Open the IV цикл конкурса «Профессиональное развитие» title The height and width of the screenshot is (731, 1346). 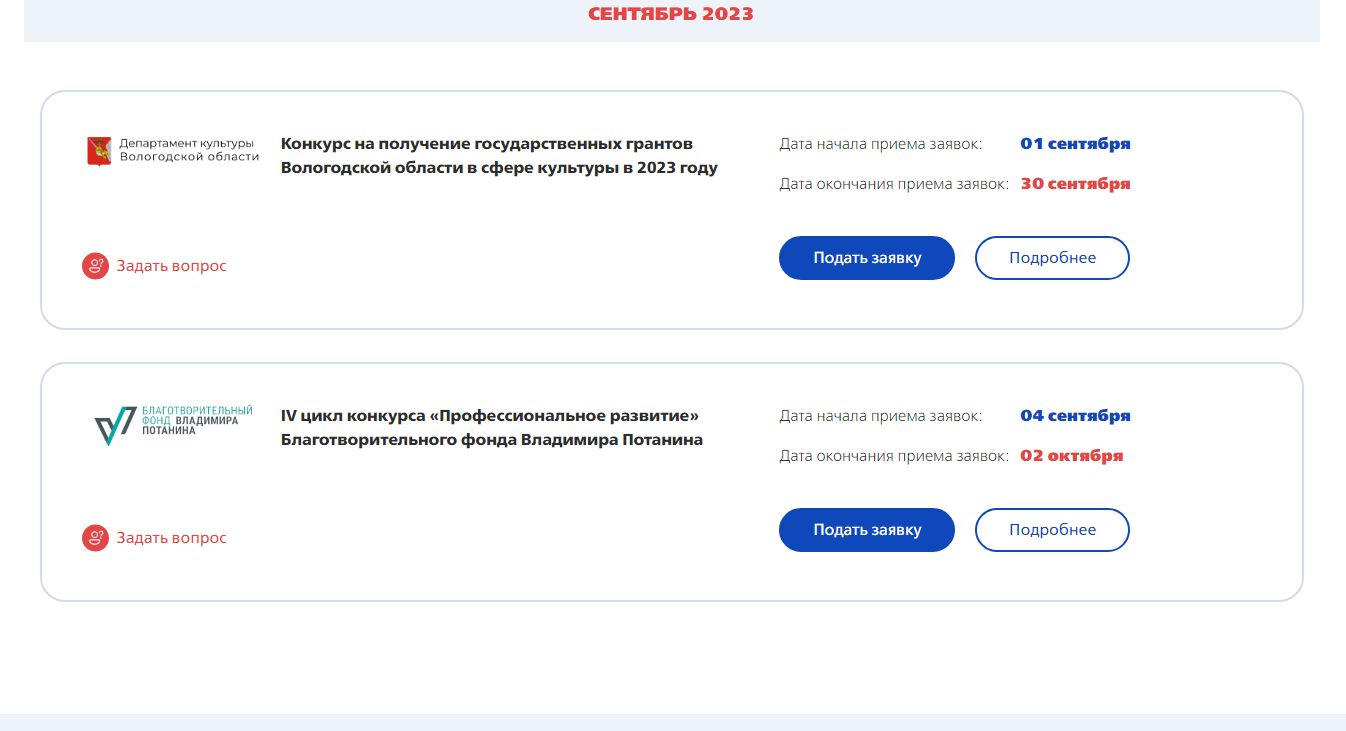coord(492,428)
